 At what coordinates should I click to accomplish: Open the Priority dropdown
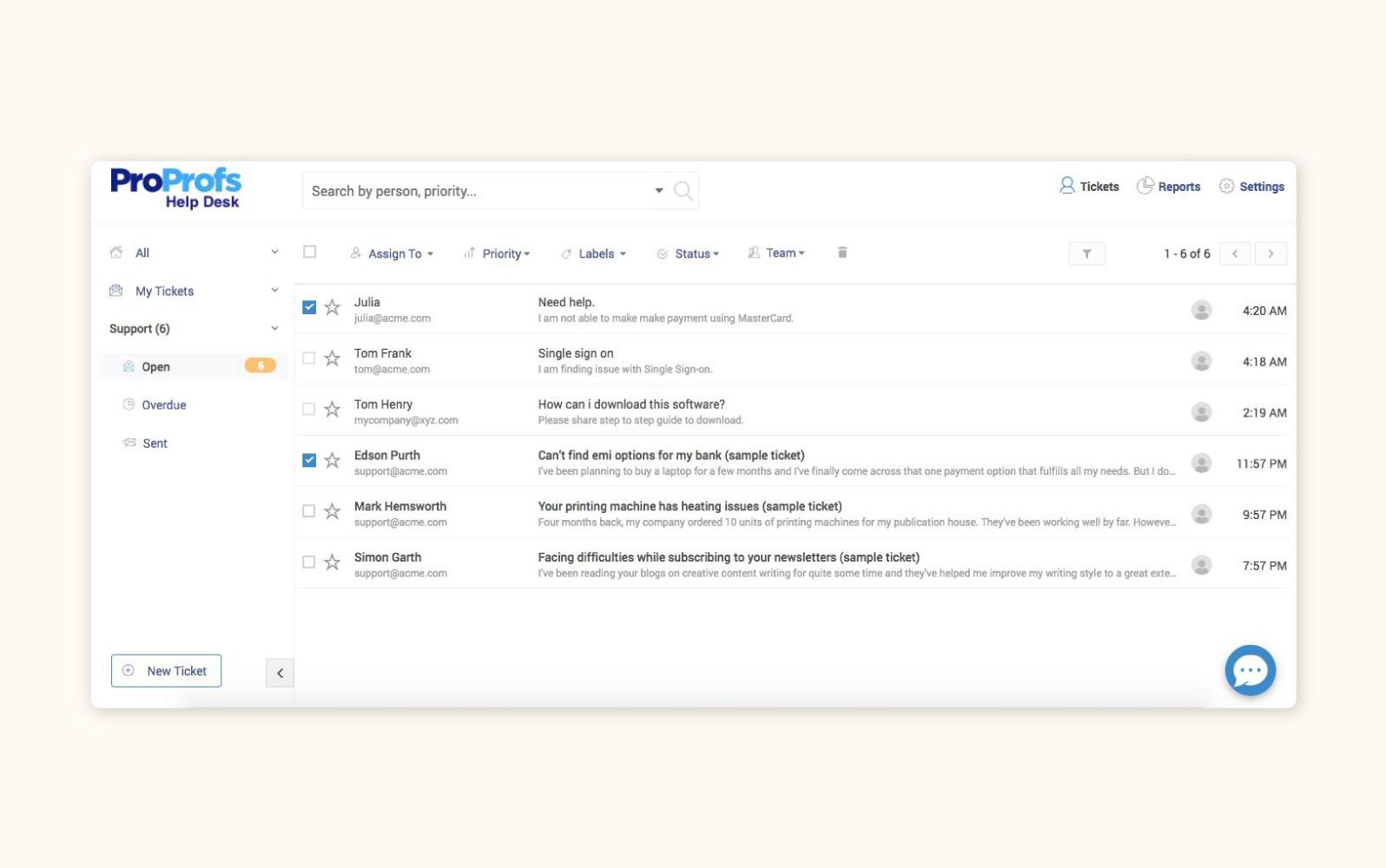pos(497,253)
